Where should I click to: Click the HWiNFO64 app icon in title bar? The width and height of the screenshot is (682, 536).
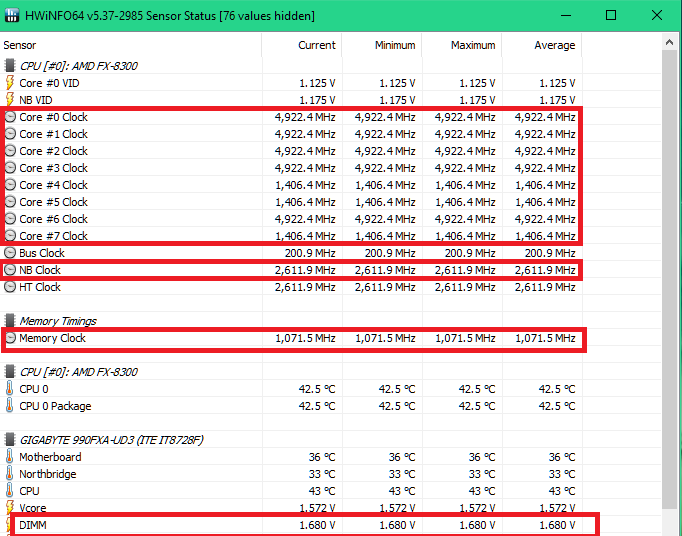point(11,16)
